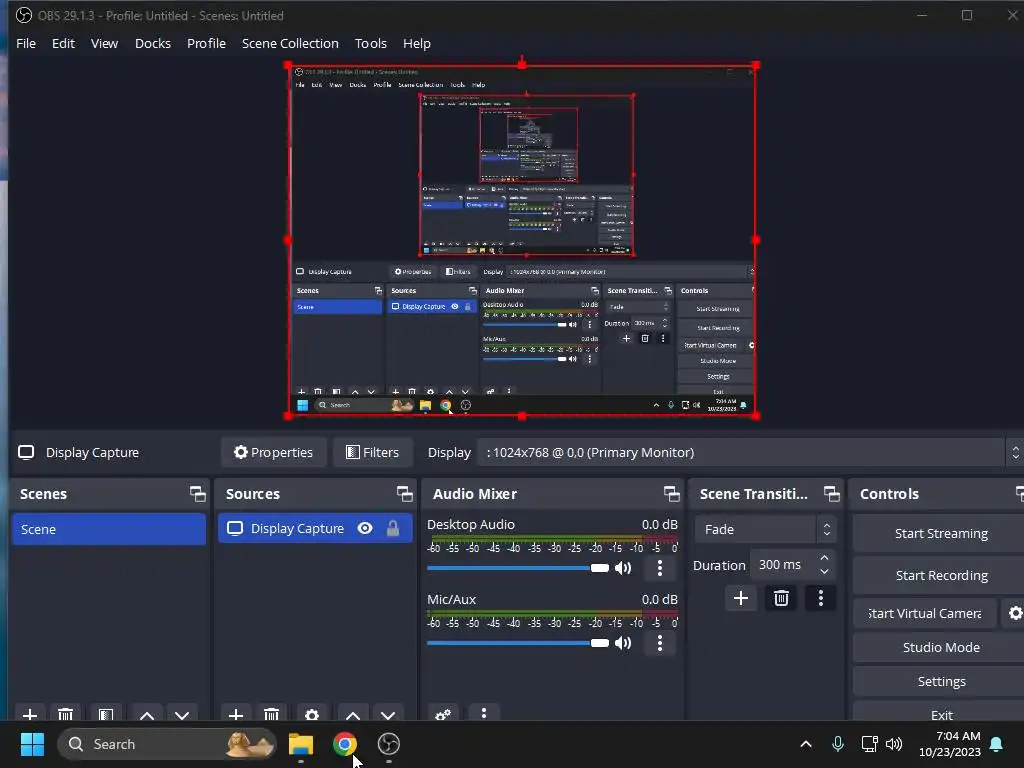Move scene up arrow
This screenshot has height=768, width=1024.
(147, 714)
